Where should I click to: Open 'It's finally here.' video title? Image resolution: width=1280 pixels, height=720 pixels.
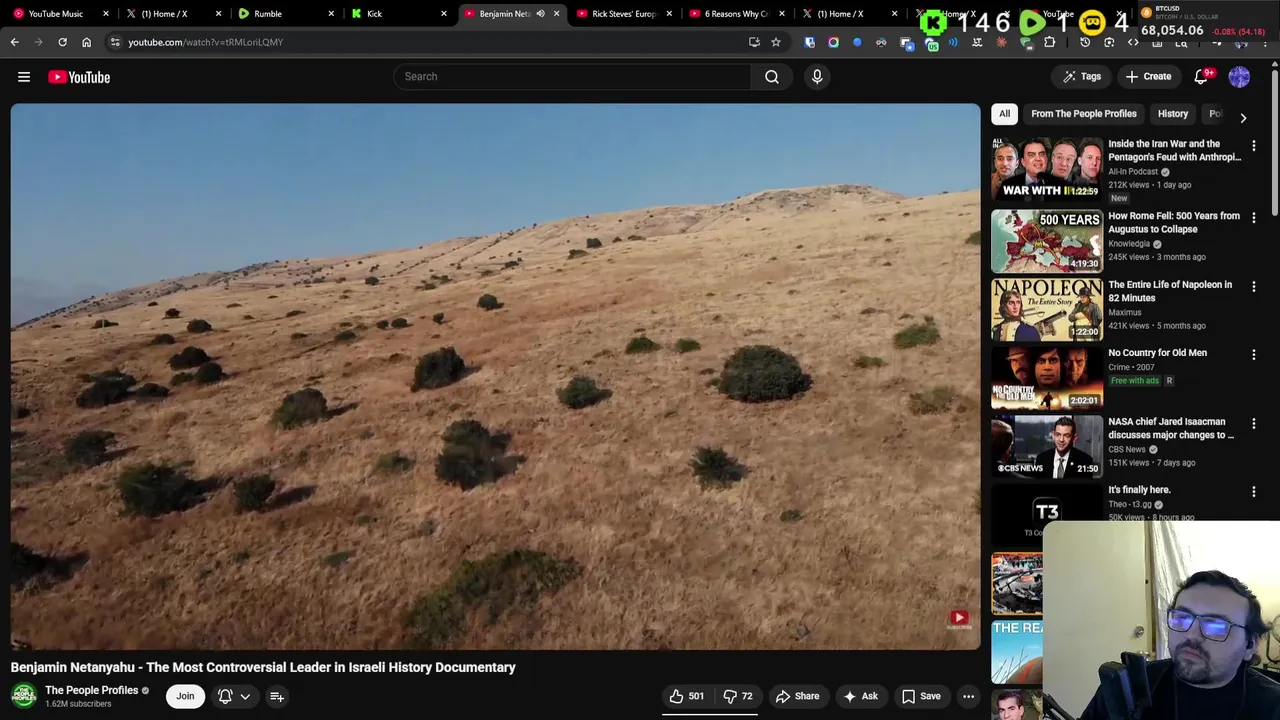click(1139, 490)
